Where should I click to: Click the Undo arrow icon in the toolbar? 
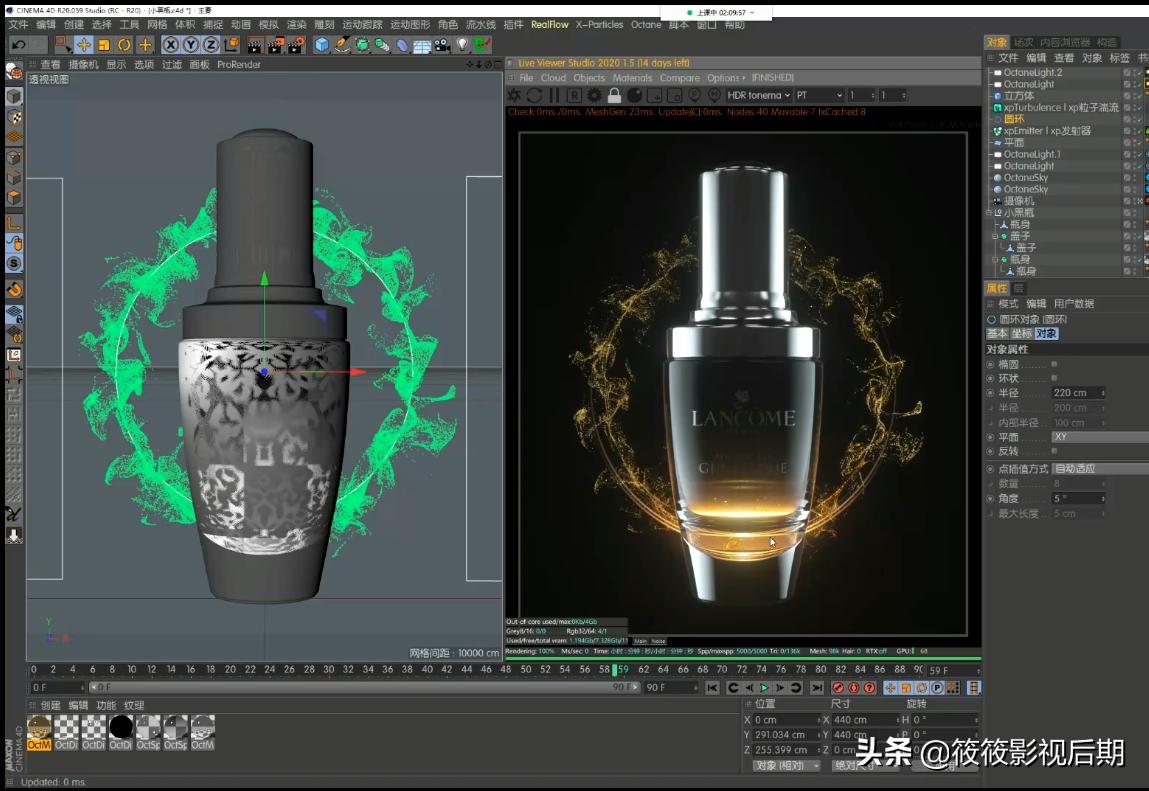(18, 44)
